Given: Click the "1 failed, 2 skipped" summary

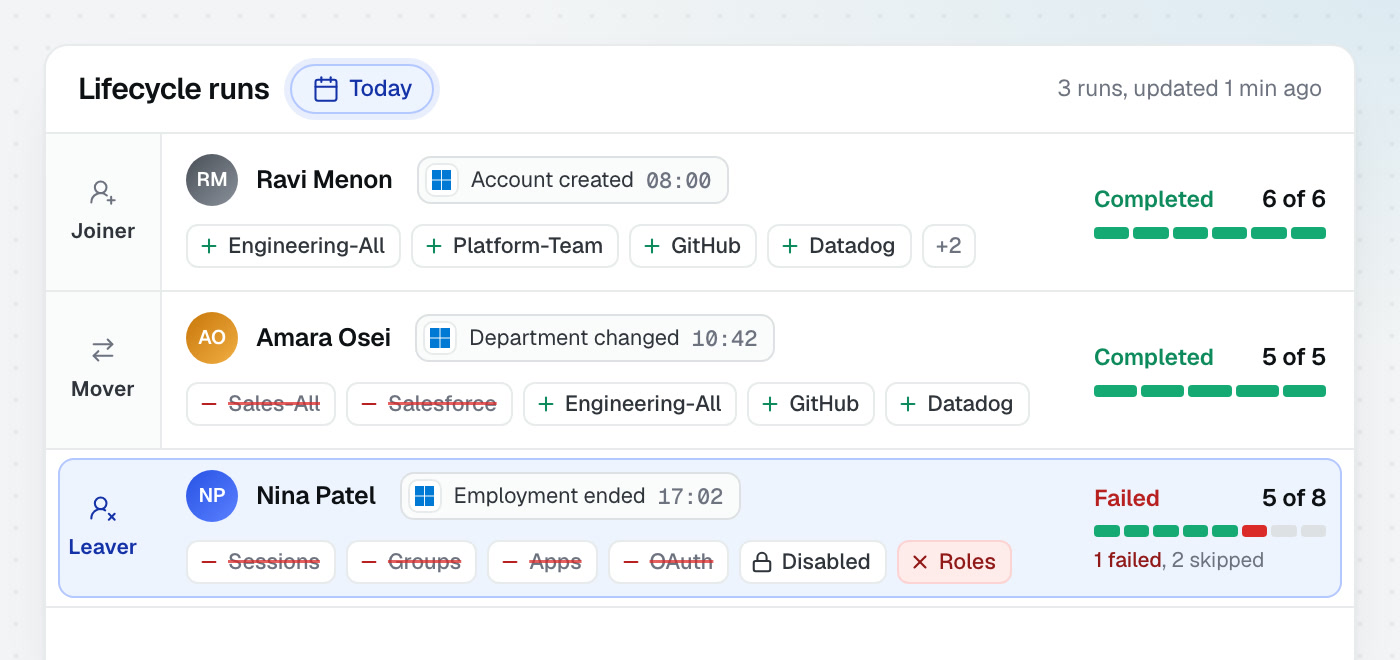Looking at the screenshot, I should (1179, 560).
